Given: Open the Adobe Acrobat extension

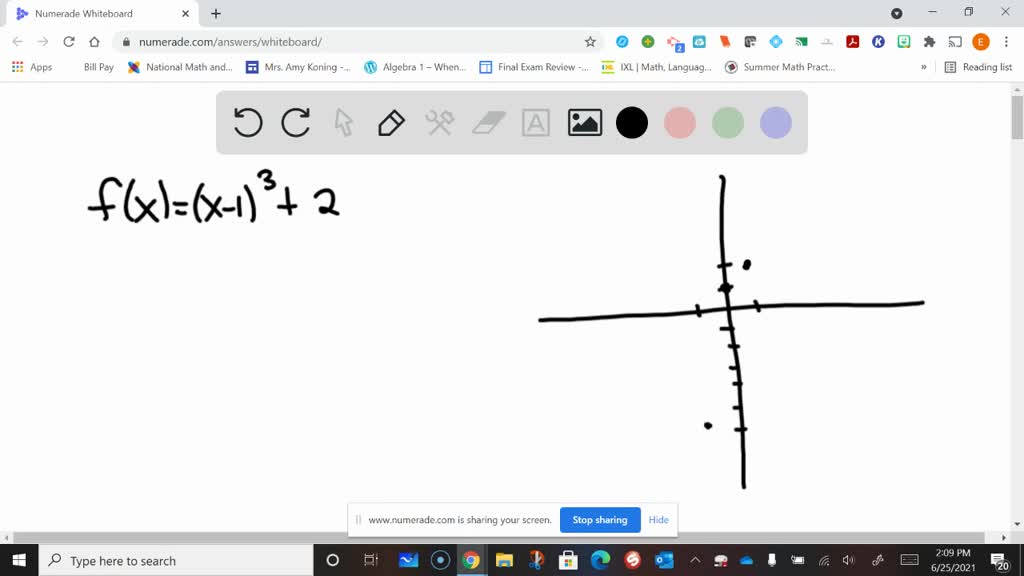Looking at the screenshot, I should [852, 42].
